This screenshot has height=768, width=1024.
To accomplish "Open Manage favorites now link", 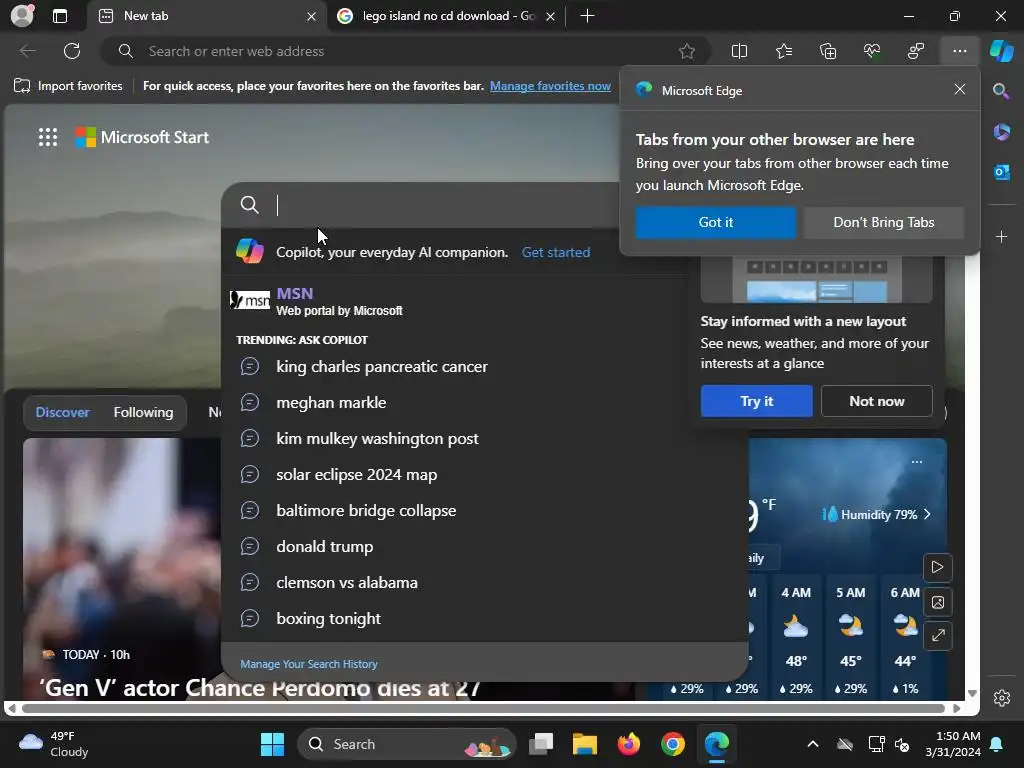I will pyautogui.click(x=550, y=86).
